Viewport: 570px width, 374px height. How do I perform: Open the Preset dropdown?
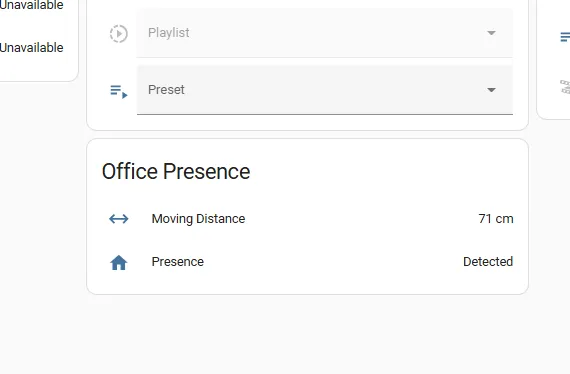click(325, 90)
